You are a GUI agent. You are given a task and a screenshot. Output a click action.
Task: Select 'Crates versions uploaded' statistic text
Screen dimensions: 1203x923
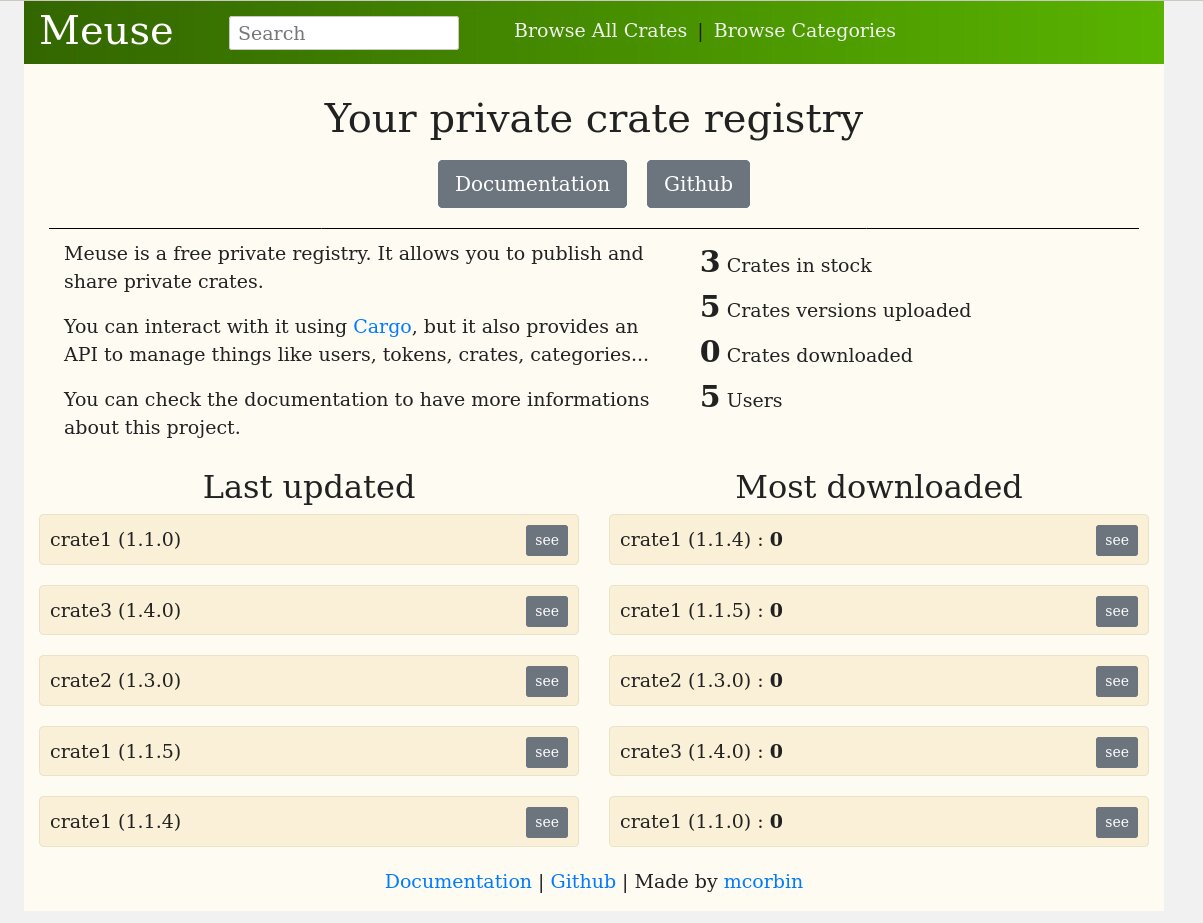tap(849, 311)
